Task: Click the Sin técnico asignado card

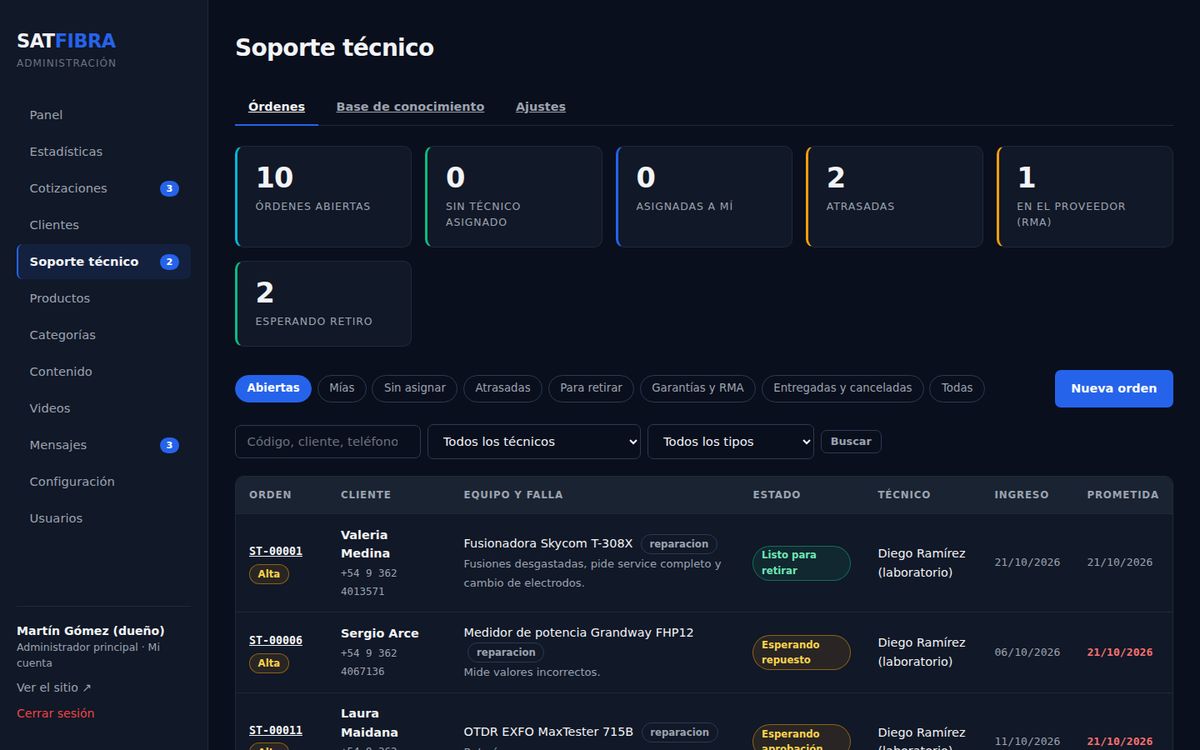Action: 514,196
